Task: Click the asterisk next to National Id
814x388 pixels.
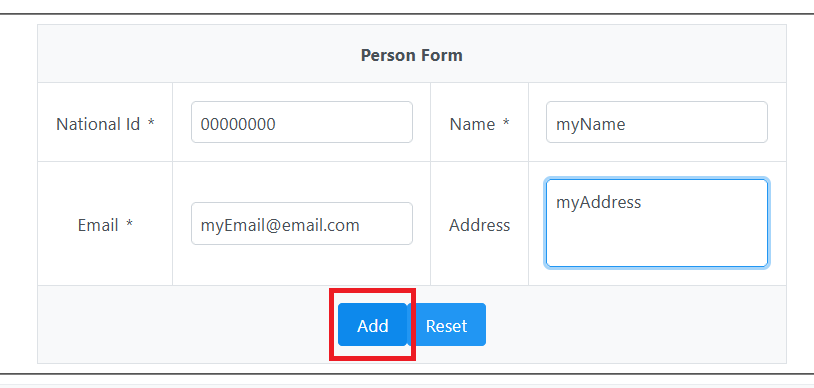Action: click(151, 123)
